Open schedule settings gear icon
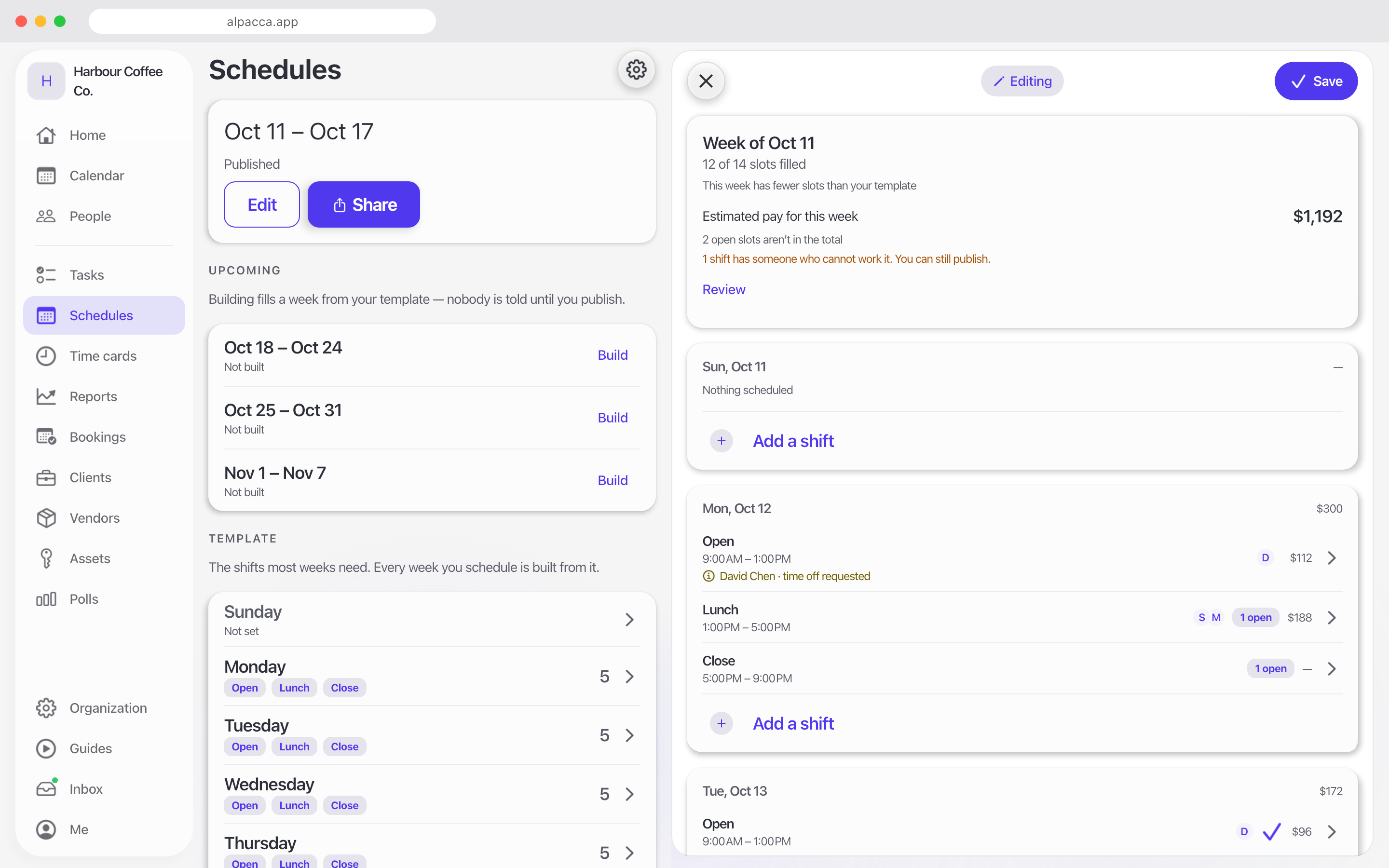Viewport: 1389px width, 868px height. 636,69
